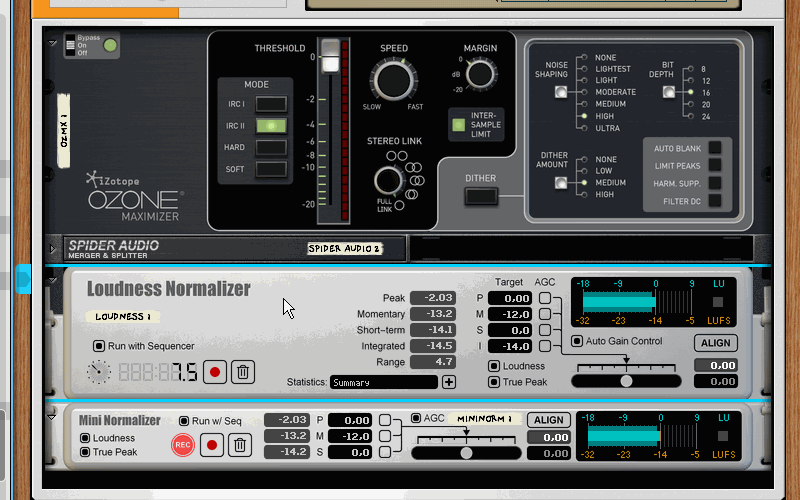Toggle Mini Normalizer AGC checkbox

(416, 418)
